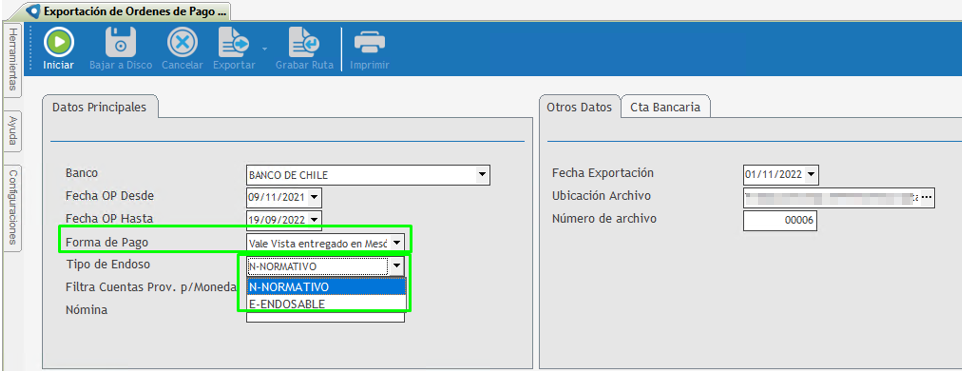Click the BANCO DE CHILE value
The height and width of the screenshot is (371, 962).
tap(288, 175)
